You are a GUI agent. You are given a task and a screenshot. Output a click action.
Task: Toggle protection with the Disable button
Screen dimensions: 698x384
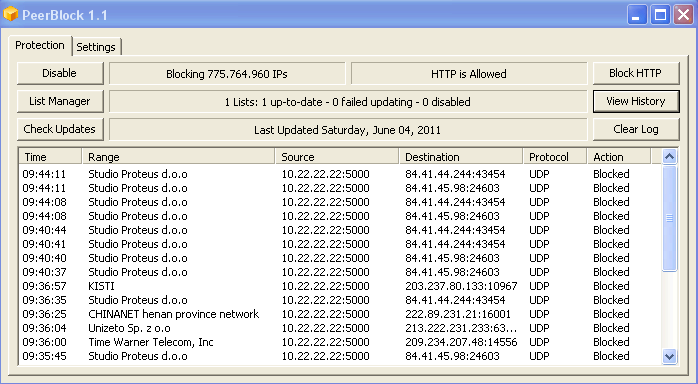coord(60,73)
